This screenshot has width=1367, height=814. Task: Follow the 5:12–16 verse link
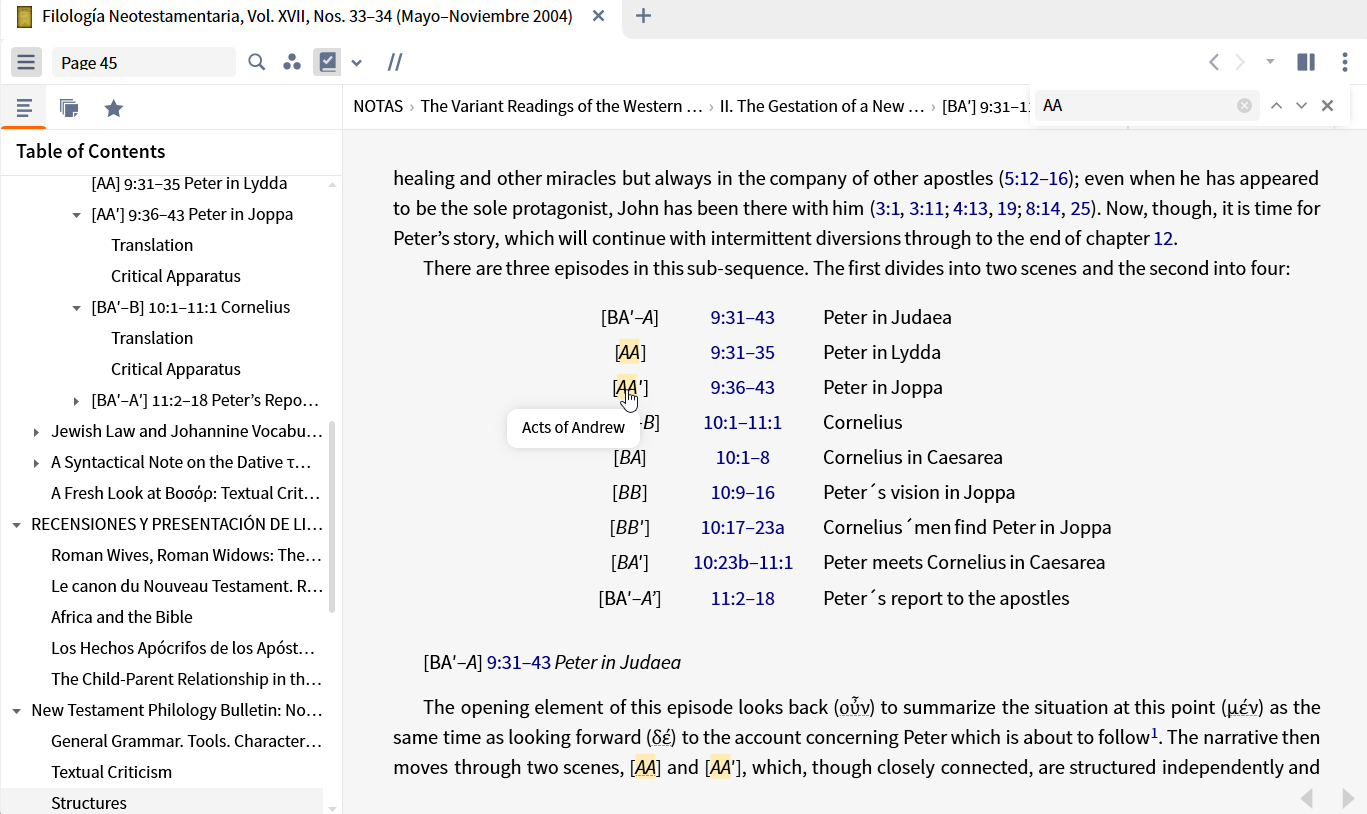[x=1036, y=178]
